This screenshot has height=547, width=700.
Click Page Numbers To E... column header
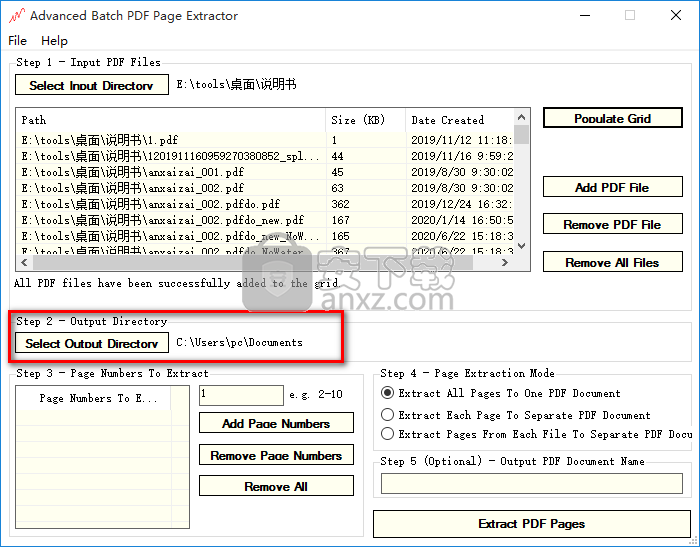click(x=94, y=398)
